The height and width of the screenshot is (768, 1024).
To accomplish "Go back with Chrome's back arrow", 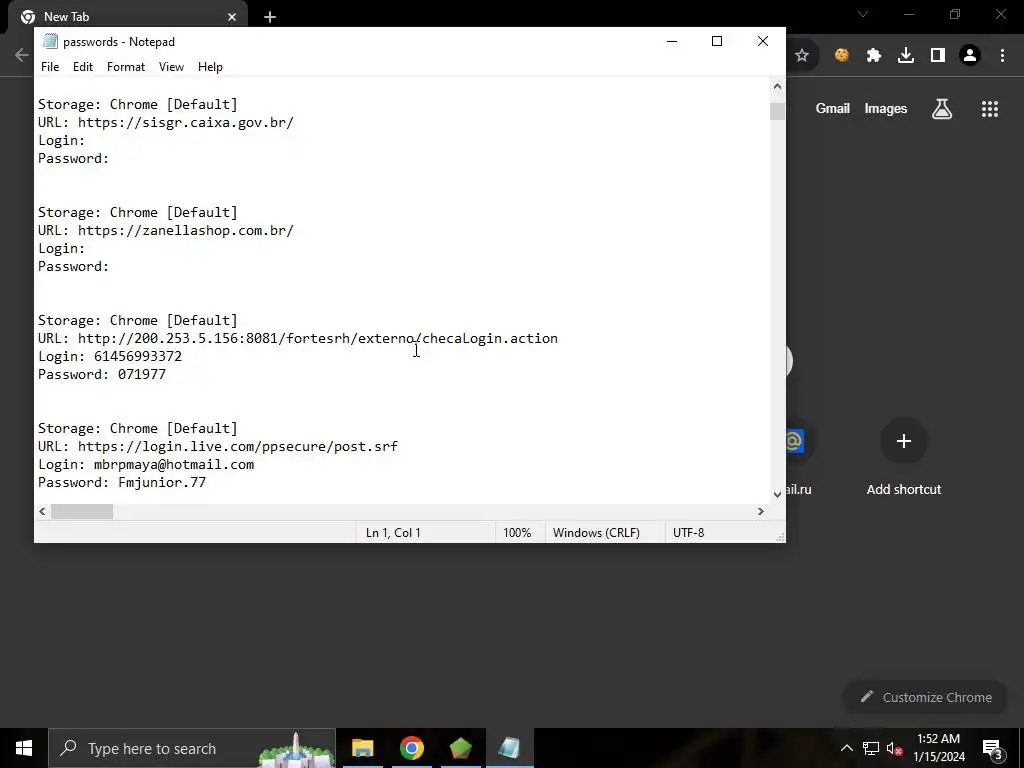I will [22, 56].
